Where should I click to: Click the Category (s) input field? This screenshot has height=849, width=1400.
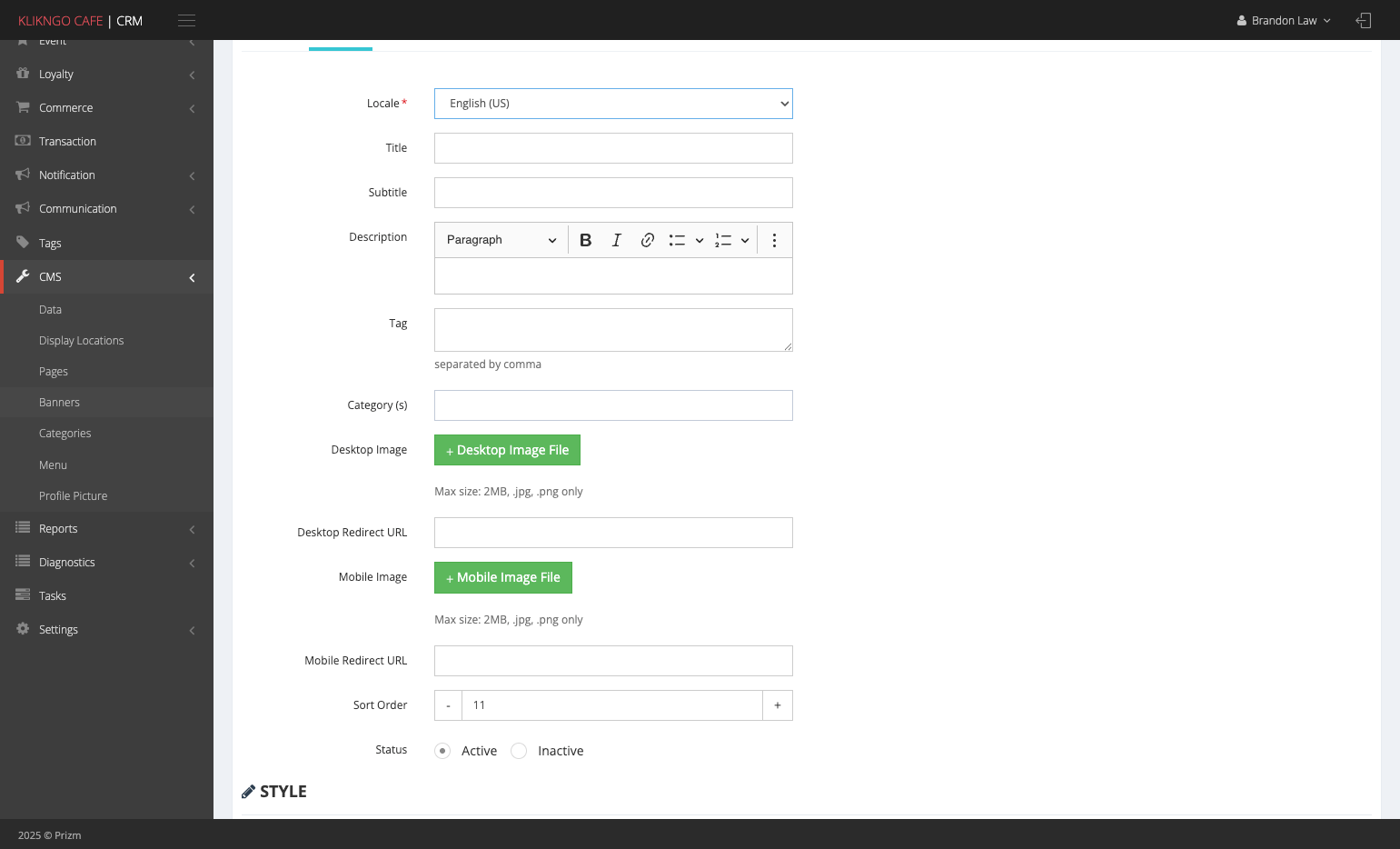click(613, 405)
